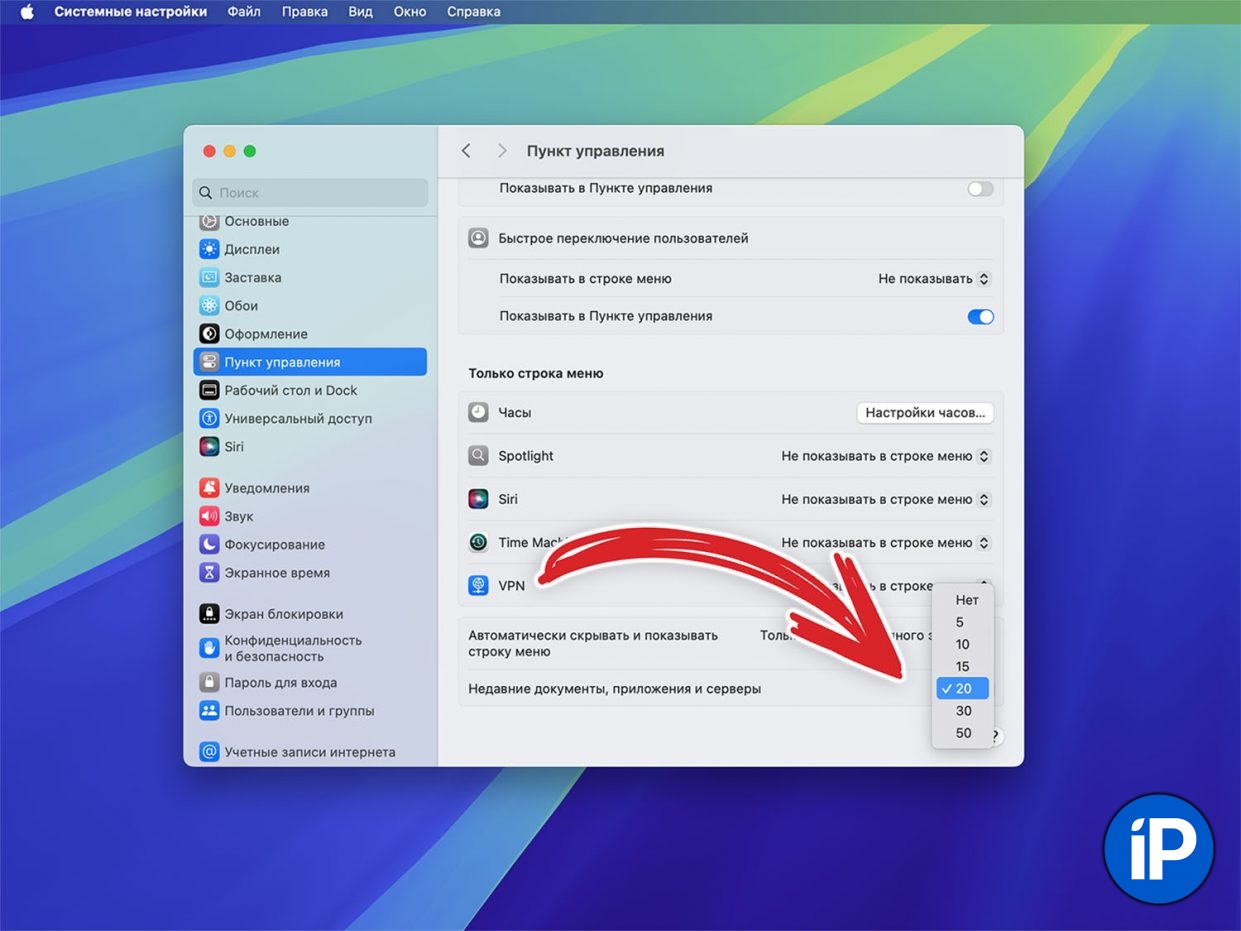
Task: Open the Вид menu in the menu bar
Action: pos(361,12)
